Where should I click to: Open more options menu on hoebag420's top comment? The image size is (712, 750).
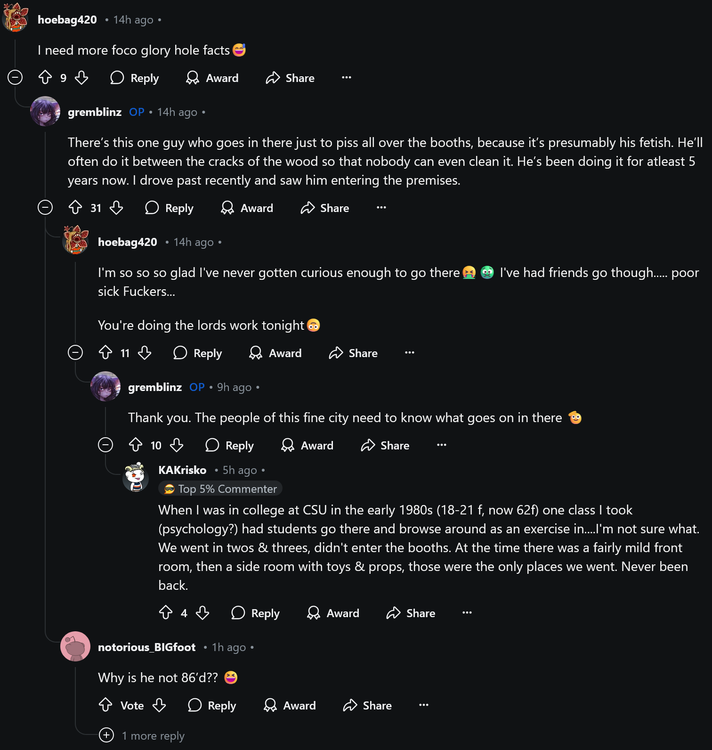[346, 78]
